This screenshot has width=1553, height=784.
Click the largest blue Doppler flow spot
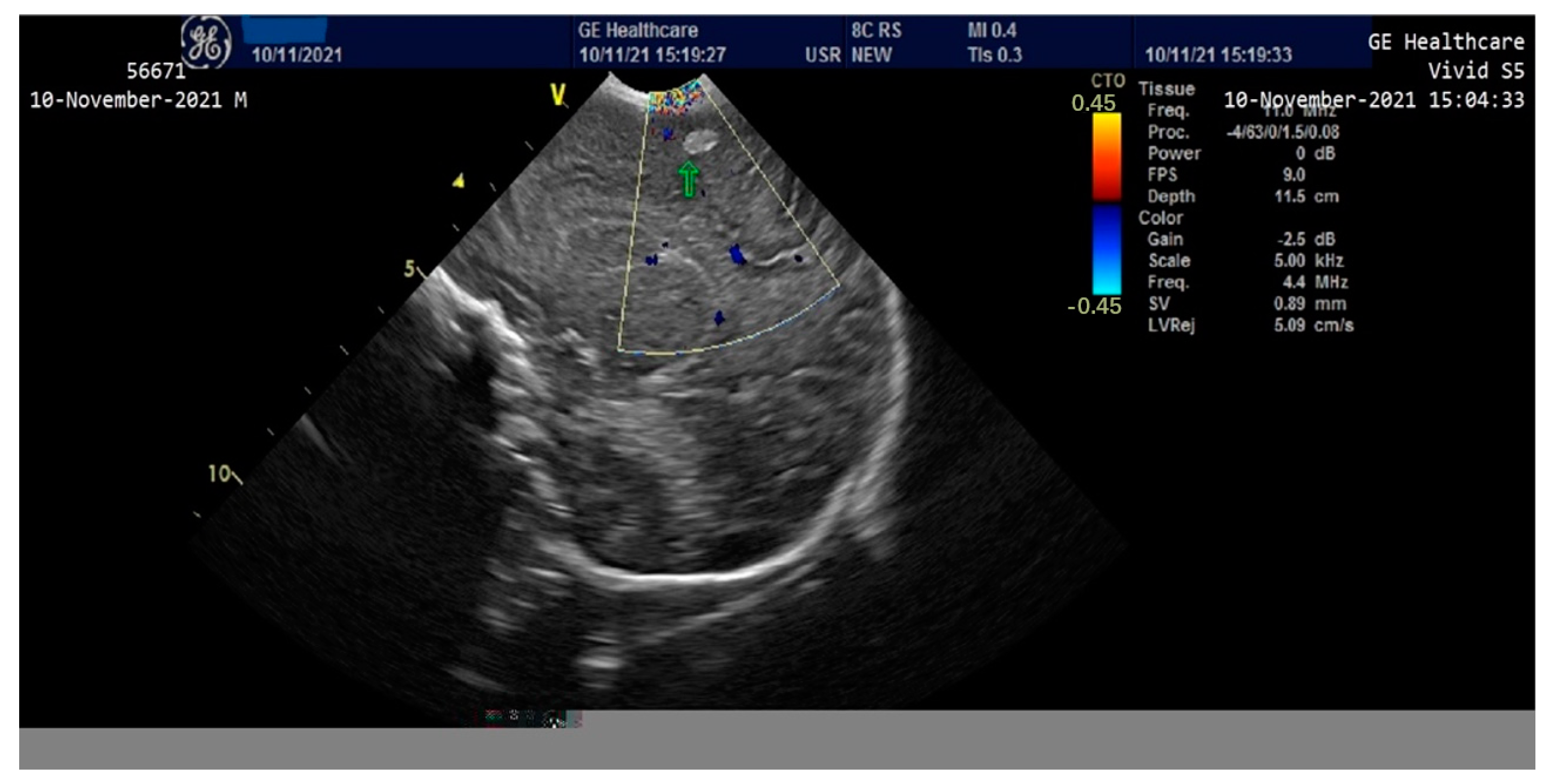pyautogui.click(x=737, y=255)
